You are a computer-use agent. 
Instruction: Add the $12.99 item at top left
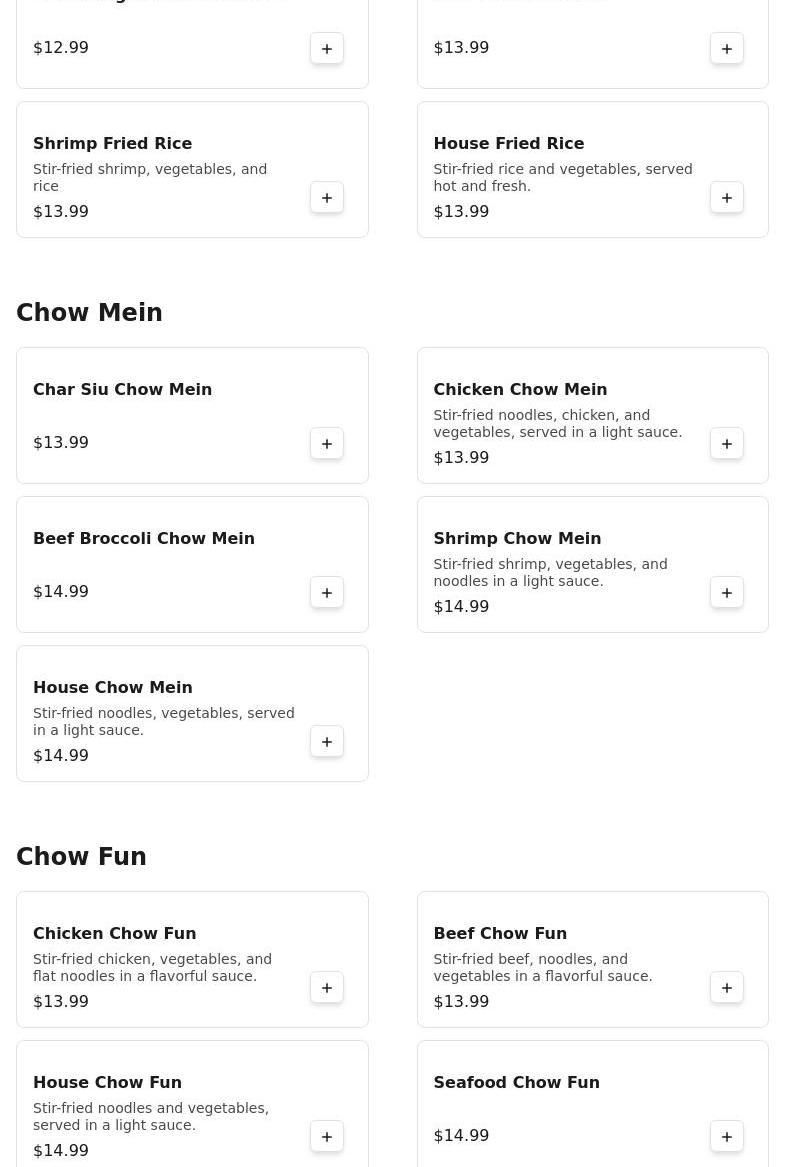point(327,49)
